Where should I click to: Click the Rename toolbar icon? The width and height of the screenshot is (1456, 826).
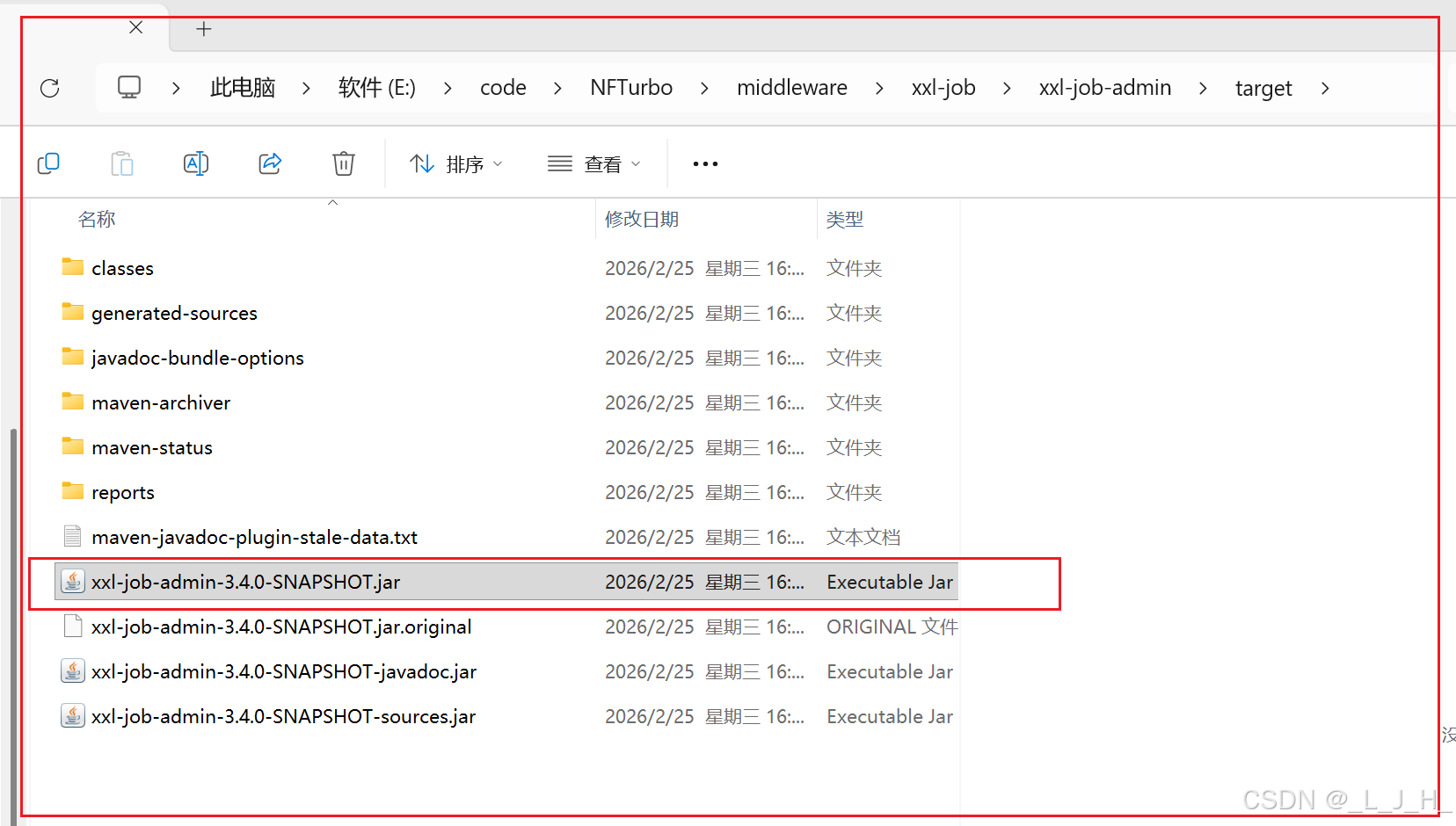click(x=196, y=163)
